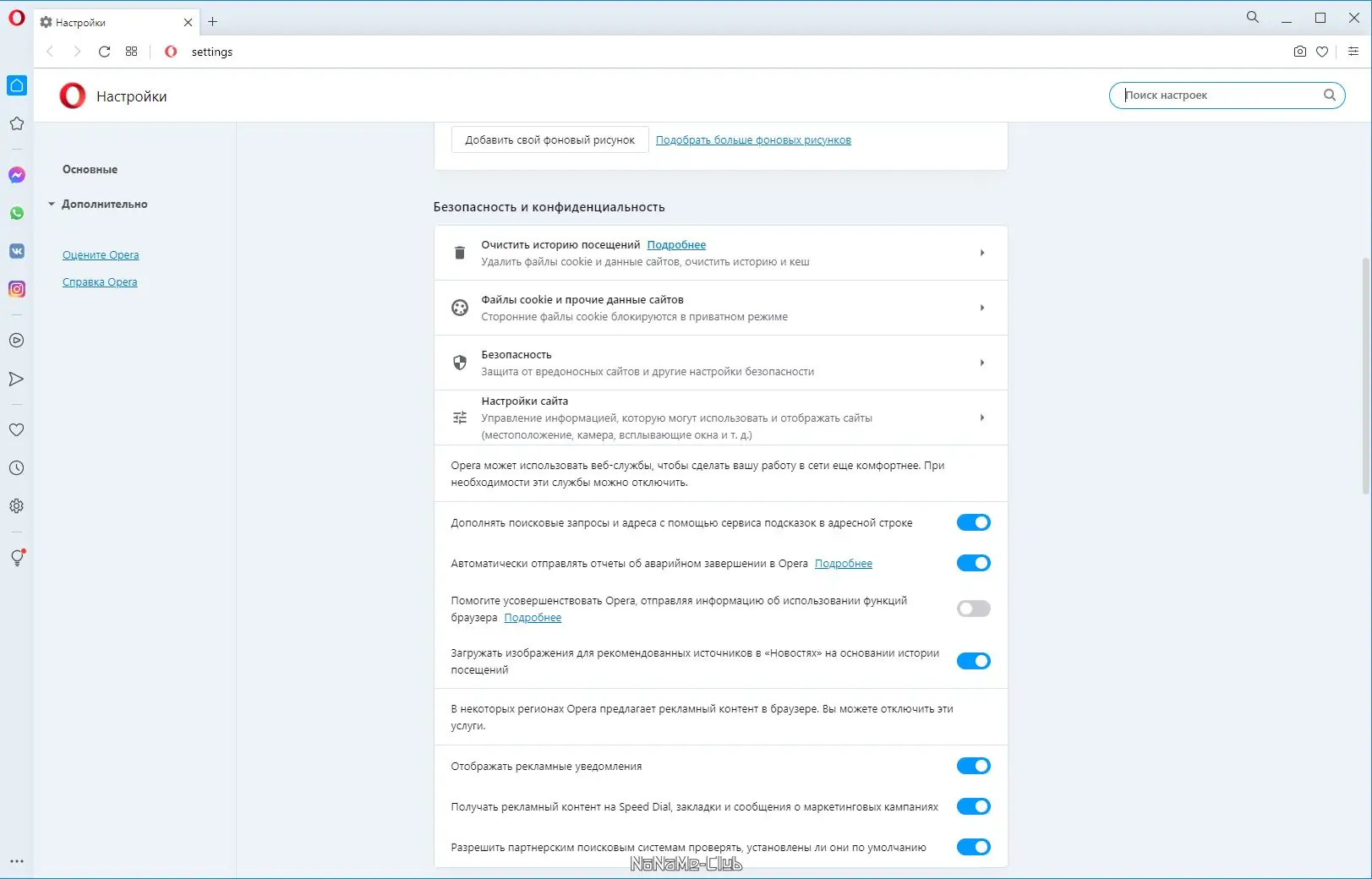Open My Flow arrow icon in sidebar
Screen dimensions: 1372x879
click(16, 379)
